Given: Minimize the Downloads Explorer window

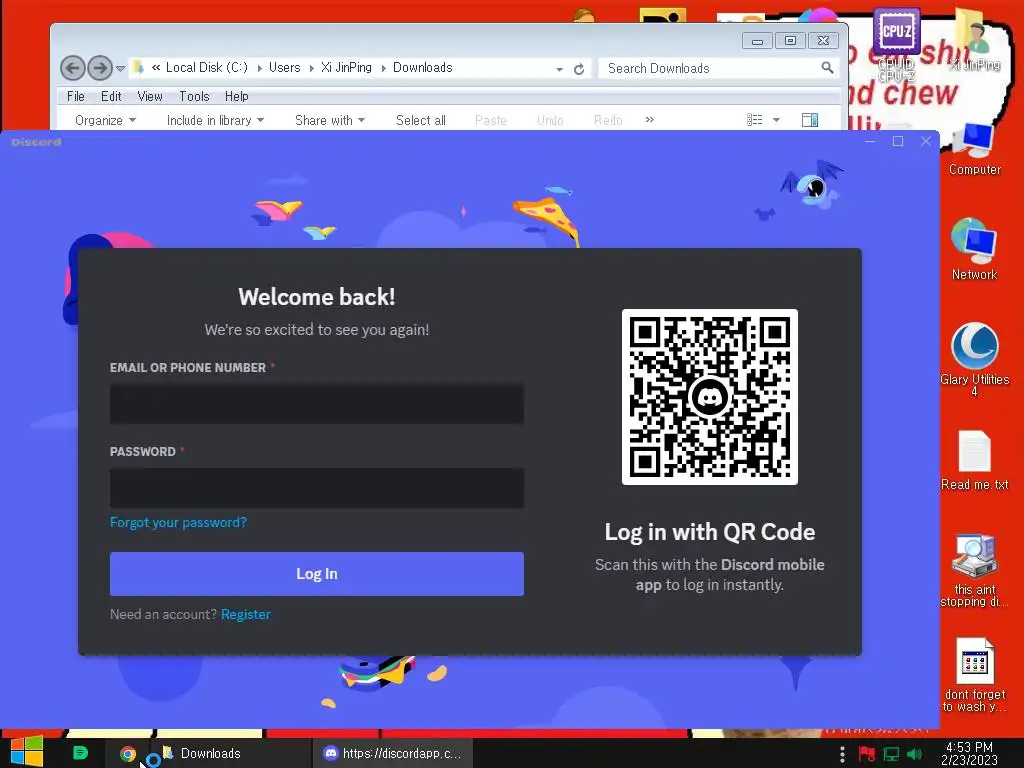Looking at the screenshot, I should pos(758,41).
